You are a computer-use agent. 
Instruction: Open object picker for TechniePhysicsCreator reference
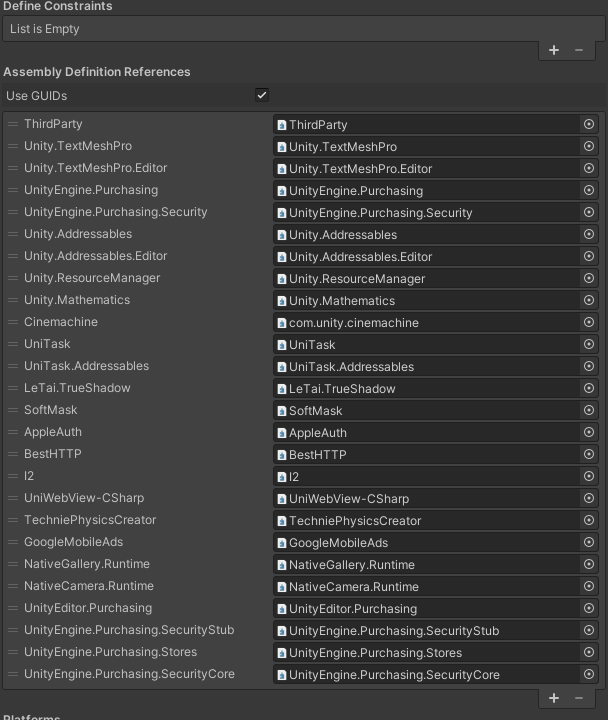589,520
